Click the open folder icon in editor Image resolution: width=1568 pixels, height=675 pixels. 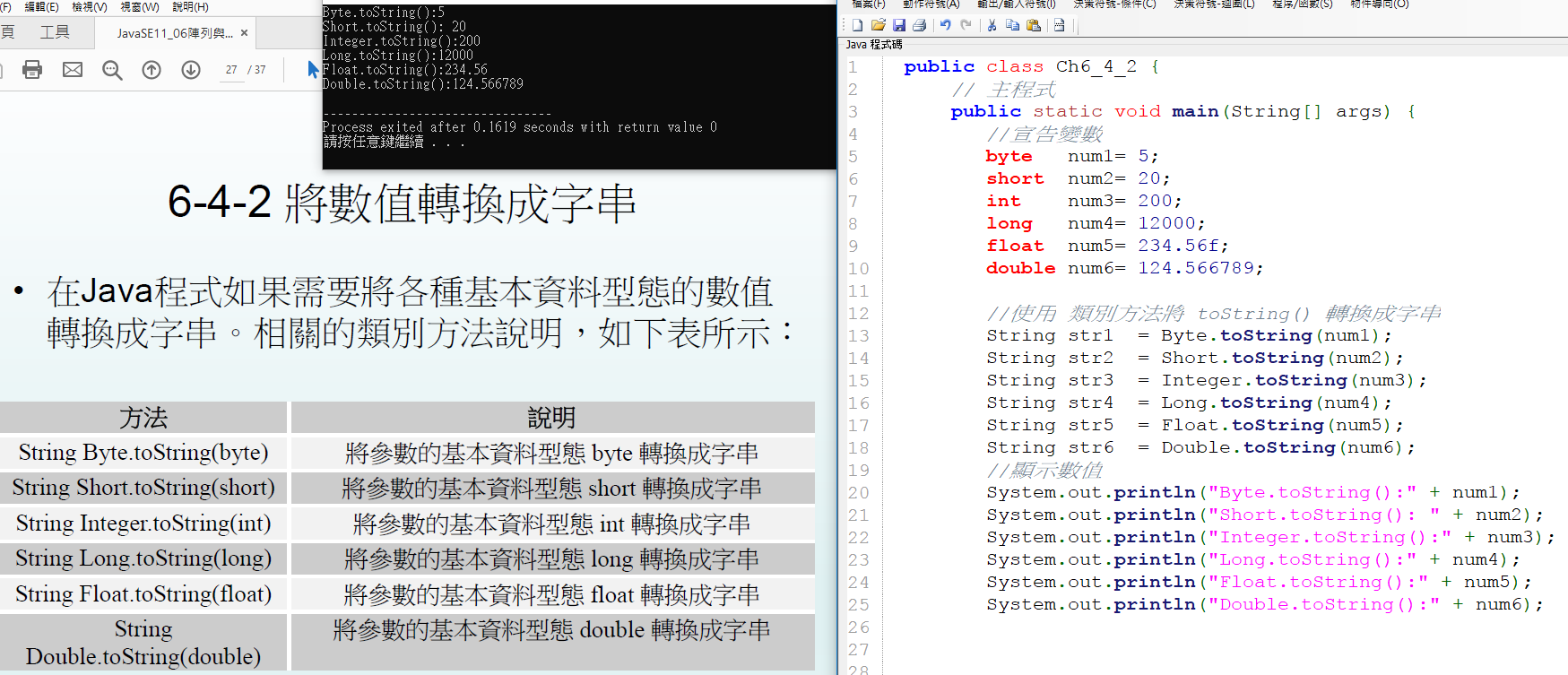point(878,25)
